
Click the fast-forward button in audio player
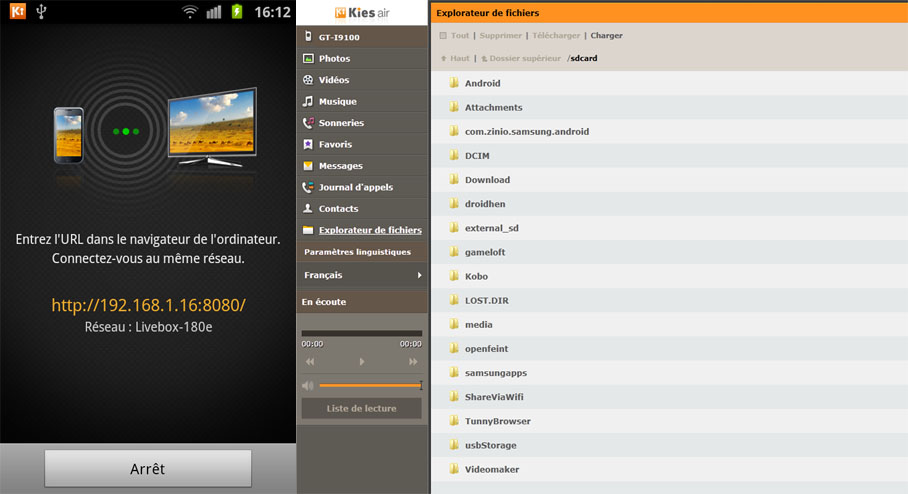click(x=413, y=361)
